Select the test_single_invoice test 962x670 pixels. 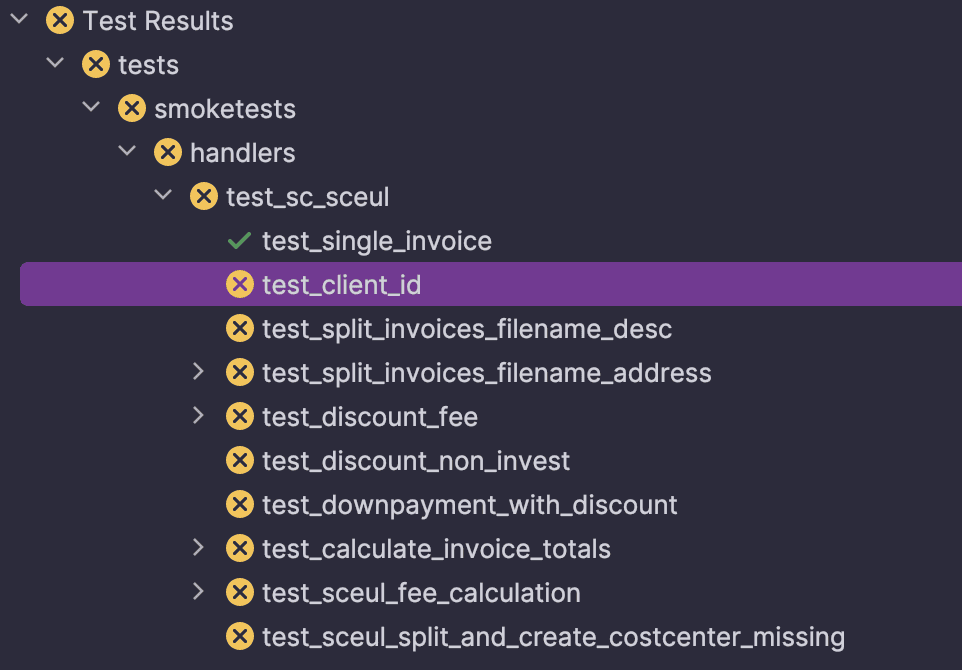376,241
